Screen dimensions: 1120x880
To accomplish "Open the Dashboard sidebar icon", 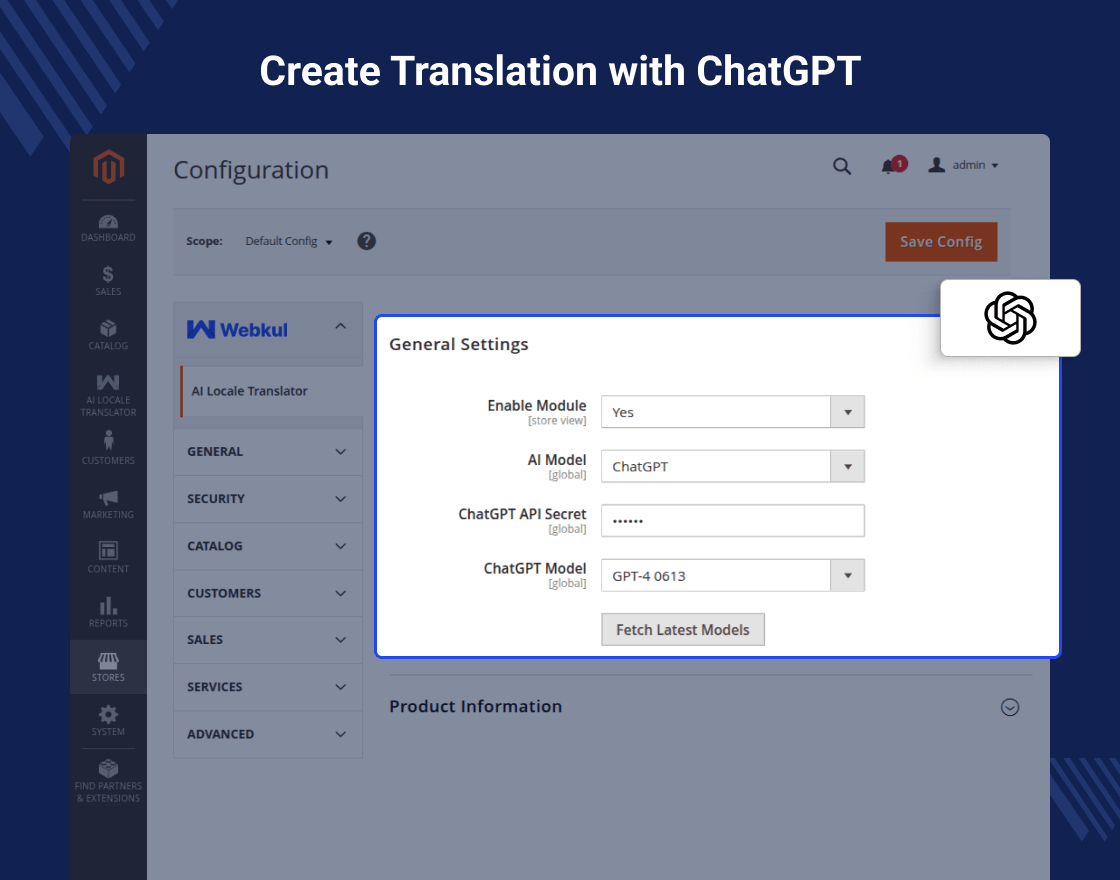I will click(108, 227).
